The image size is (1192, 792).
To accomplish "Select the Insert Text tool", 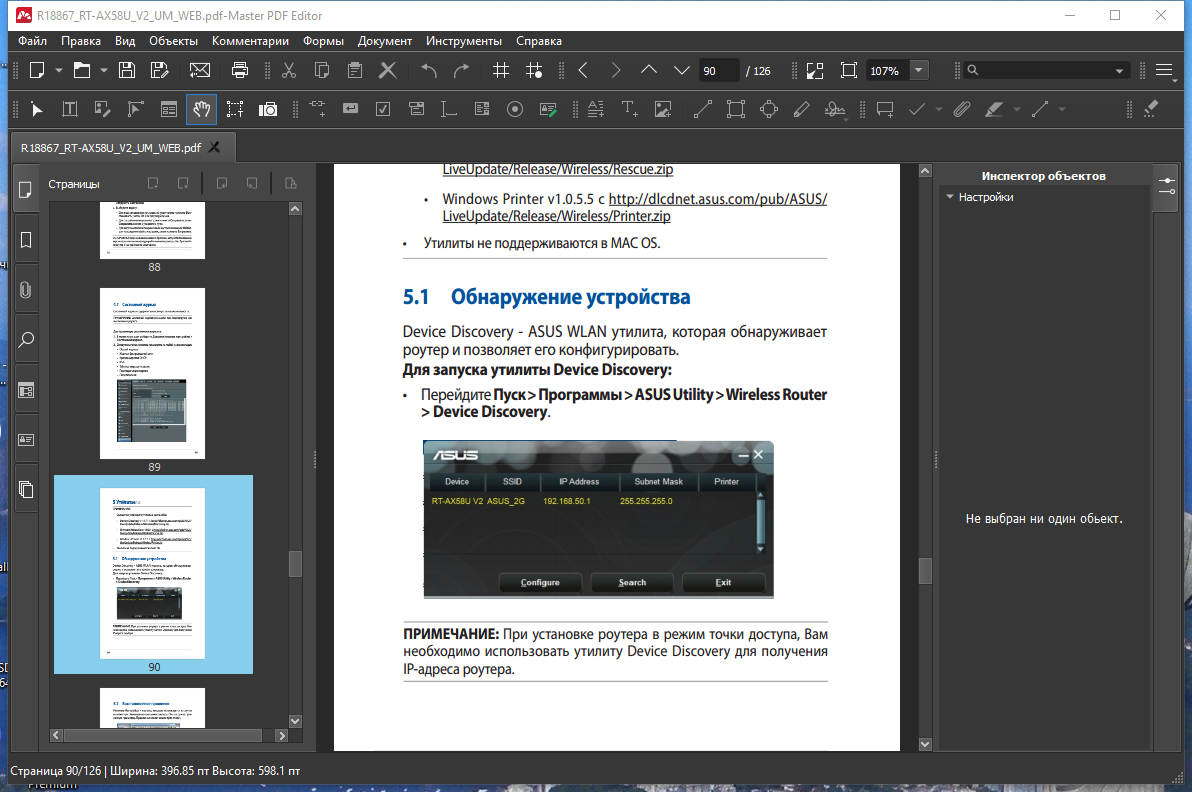I will [629, 109].
